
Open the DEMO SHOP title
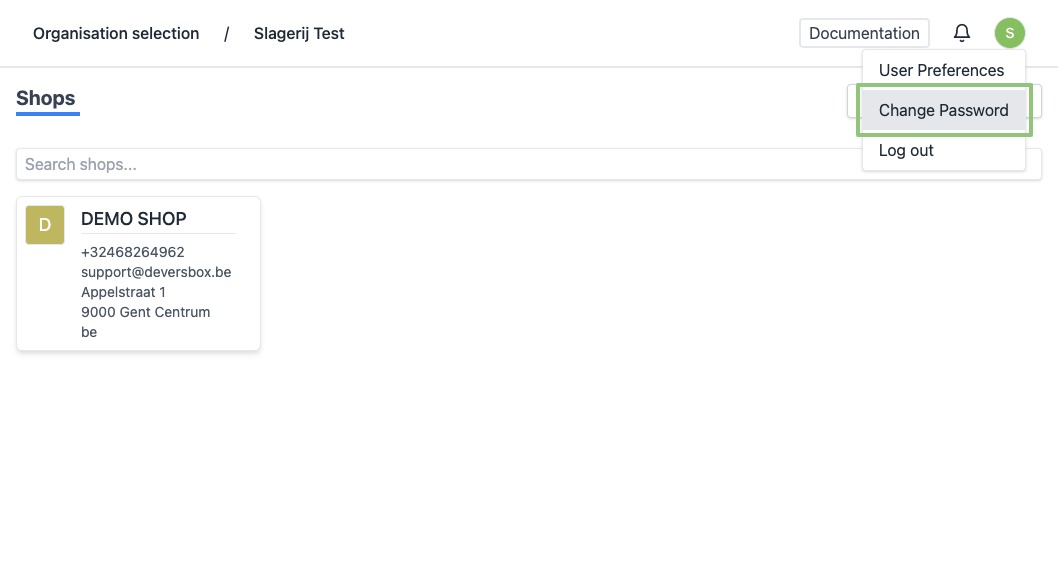coord(134,219)
